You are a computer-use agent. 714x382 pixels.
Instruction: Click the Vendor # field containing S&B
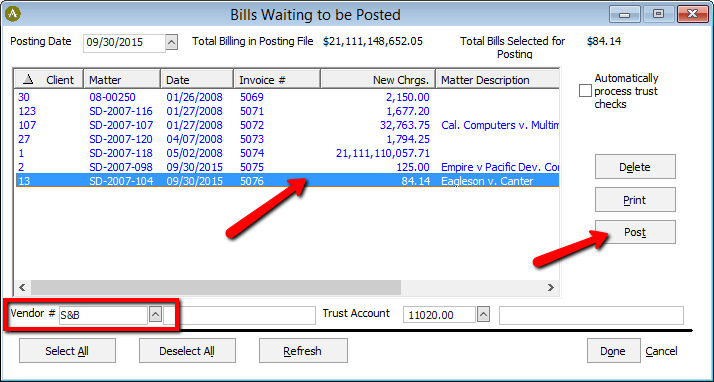[103, 315]
